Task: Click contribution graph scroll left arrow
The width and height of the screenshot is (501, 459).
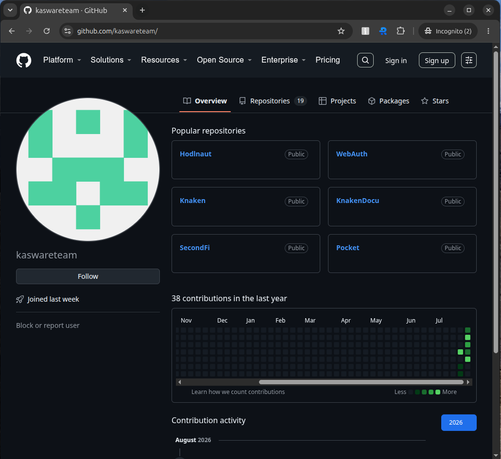Action: click(x=180, y=382)
